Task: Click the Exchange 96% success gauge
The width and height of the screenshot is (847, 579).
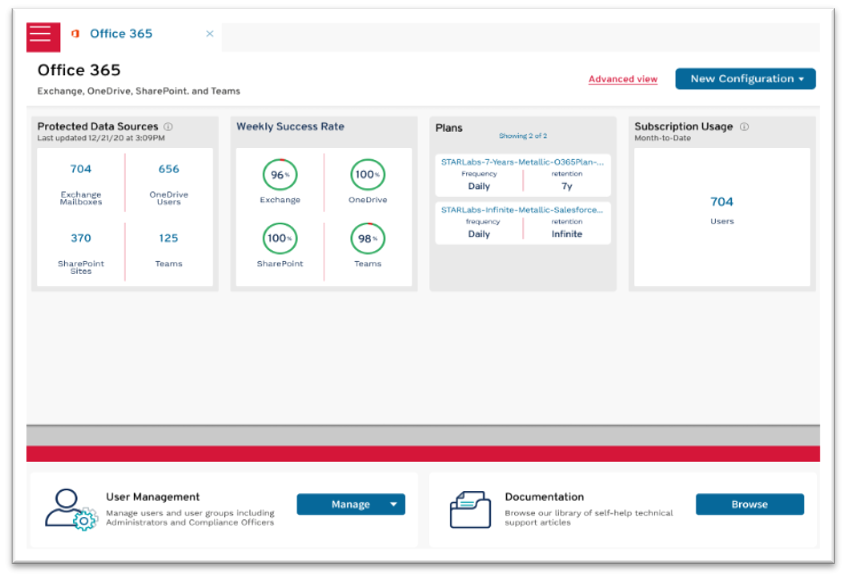Action: pos(280,174)
